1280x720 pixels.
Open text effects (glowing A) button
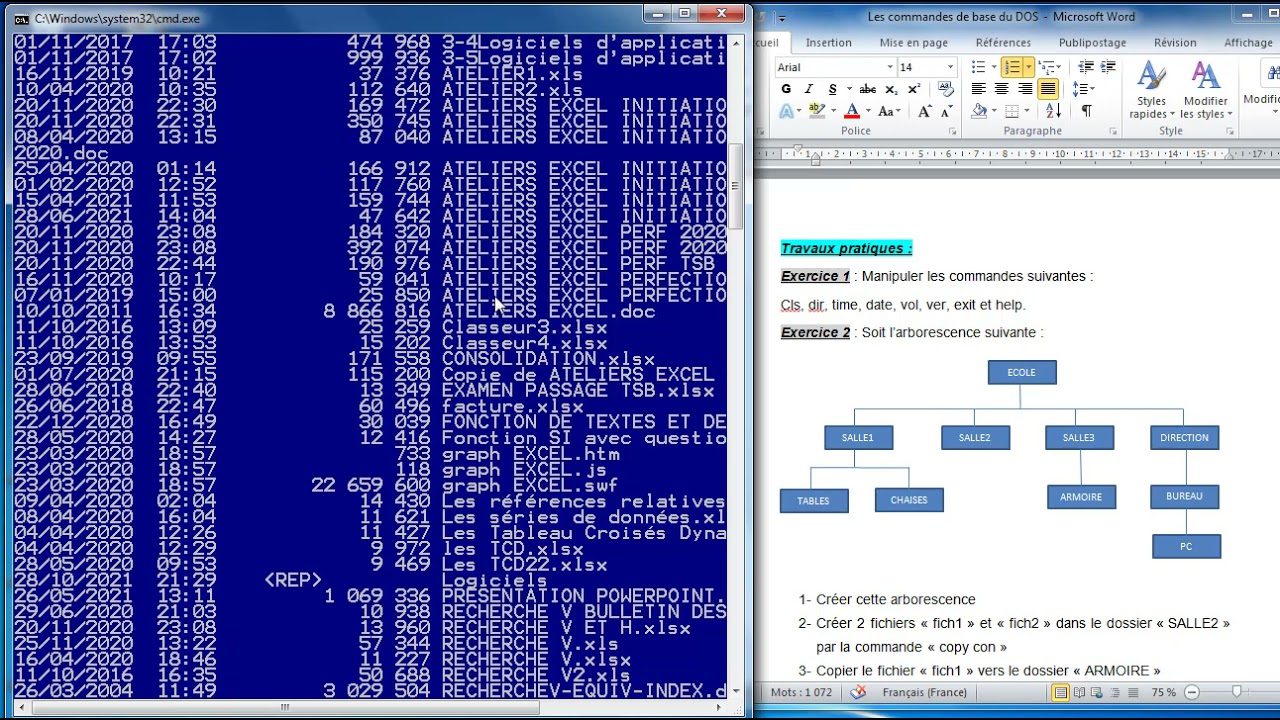point(786,111)
